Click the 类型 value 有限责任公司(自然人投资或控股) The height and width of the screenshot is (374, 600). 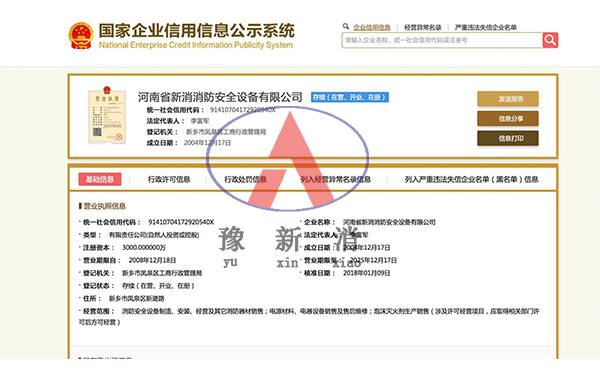tap(154, 235)
